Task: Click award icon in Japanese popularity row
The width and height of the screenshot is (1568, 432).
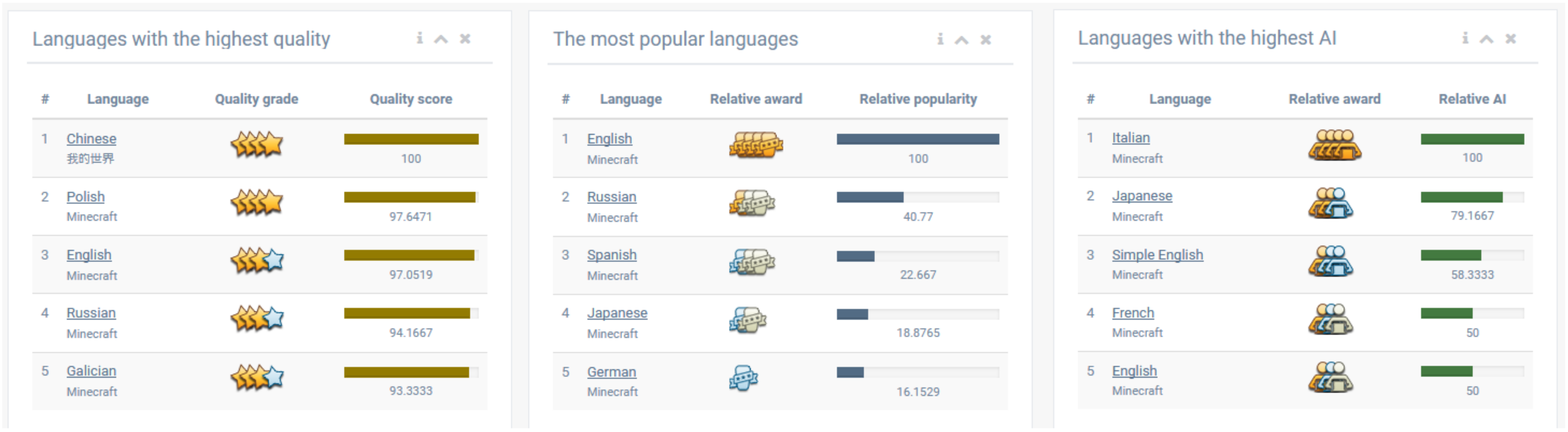Action: point(747,320)
